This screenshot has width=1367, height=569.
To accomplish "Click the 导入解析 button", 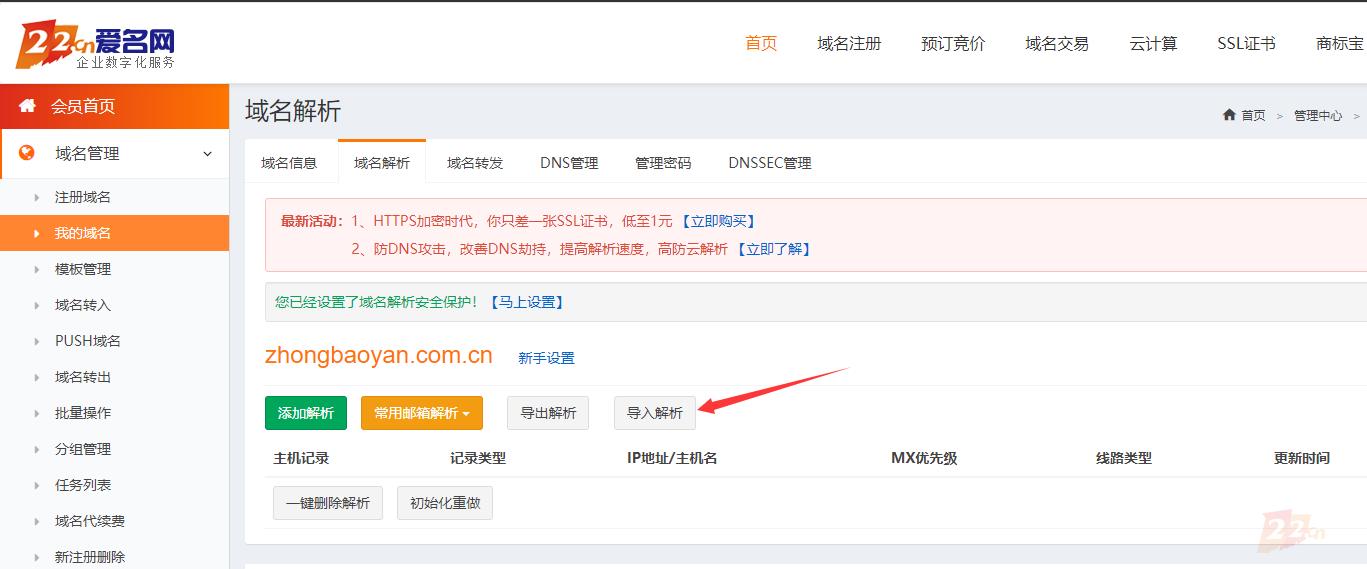I will pos(655,413).
